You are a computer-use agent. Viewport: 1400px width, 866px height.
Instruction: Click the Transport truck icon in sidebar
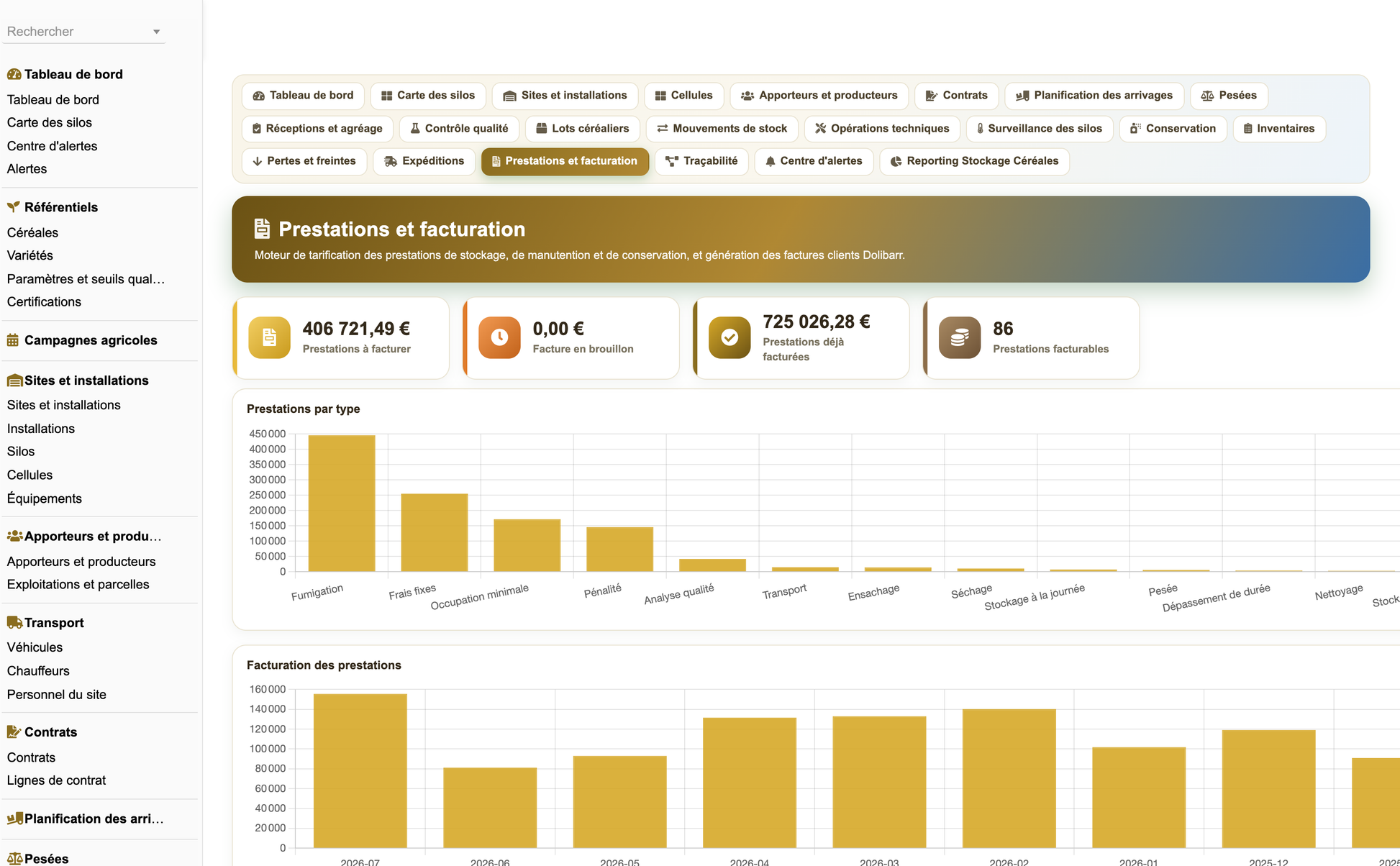tap(14, 622)
